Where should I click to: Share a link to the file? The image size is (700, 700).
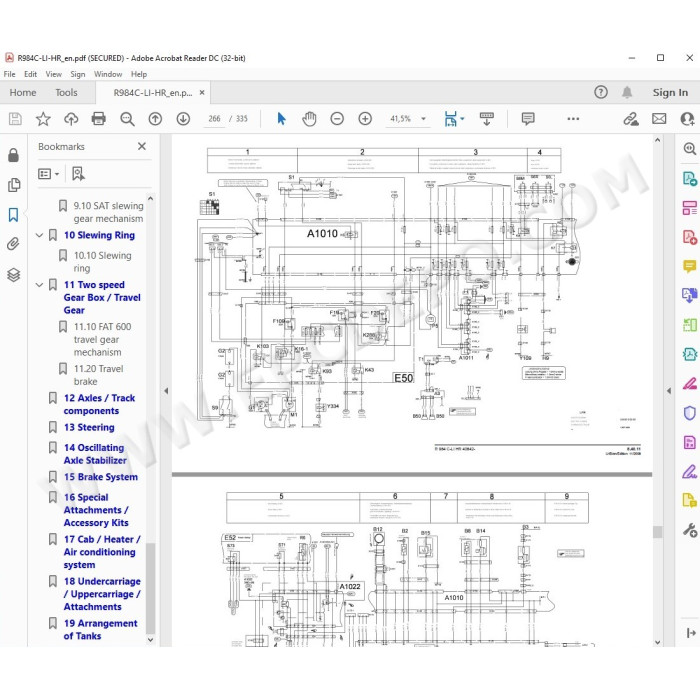point(631,119)
